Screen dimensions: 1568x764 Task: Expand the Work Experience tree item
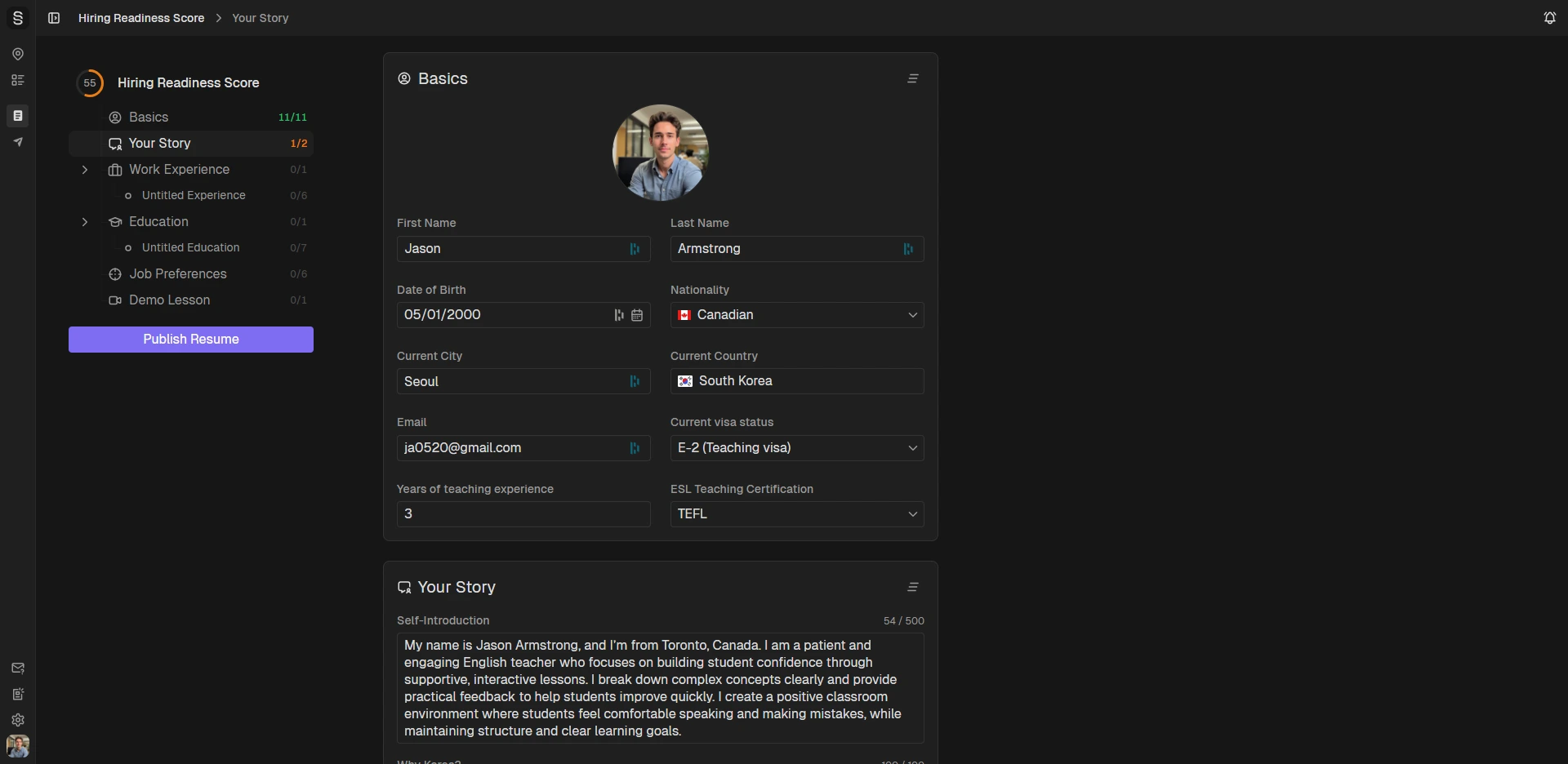[85, 170]
